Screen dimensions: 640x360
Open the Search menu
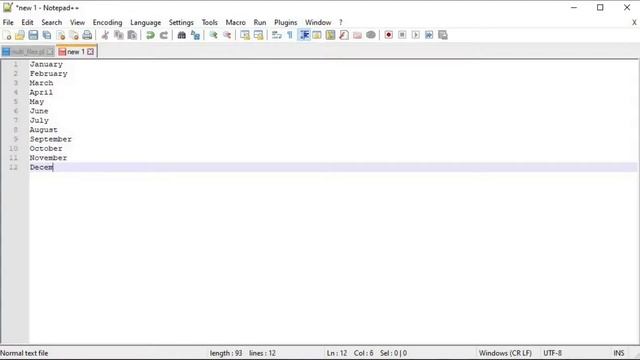click(52, 22)
